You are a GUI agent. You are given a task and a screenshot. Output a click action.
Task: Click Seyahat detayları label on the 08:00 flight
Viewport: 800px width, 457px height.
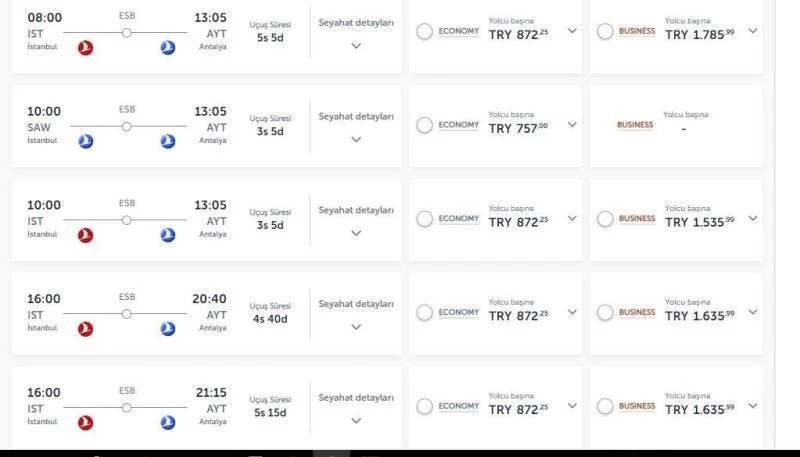[356, 22]
